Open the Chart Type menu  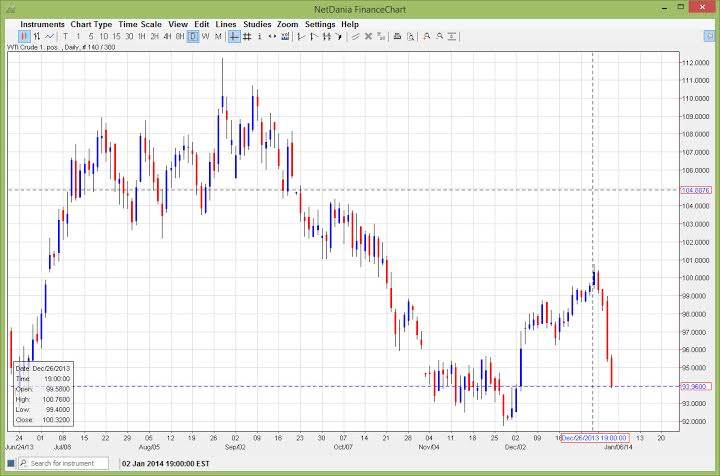click(91, 24)
